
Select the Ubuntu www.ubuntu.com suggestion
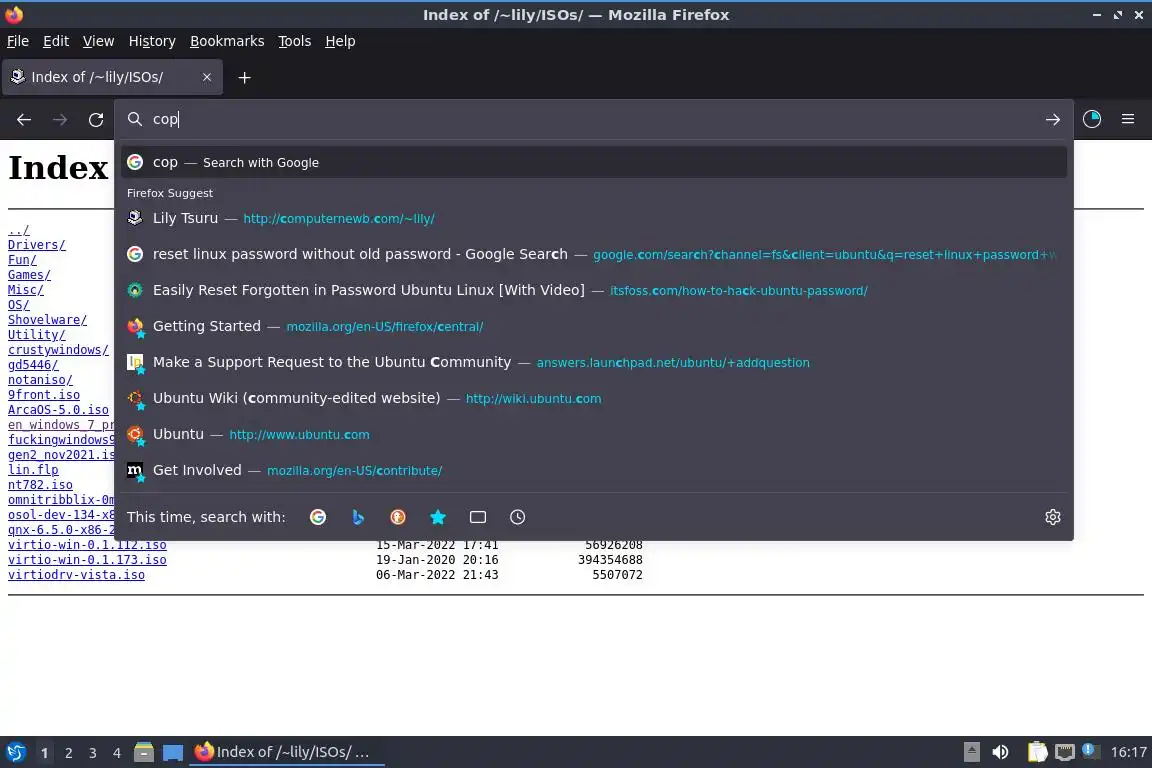[x=594, y=434]
